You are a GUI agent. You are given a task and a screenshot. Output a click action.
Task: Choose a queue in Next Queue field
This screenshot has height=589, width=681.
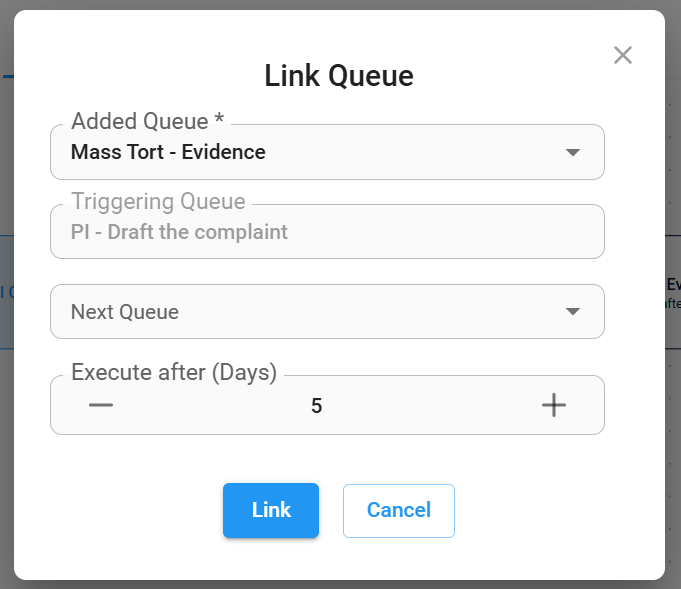point(327,311)
